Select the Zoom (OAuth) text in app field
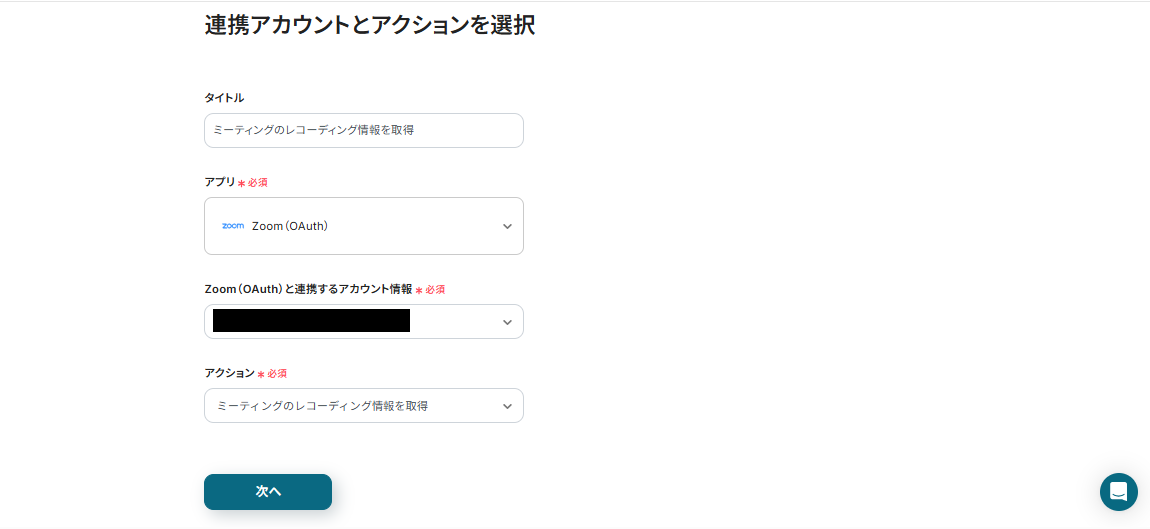This screenshot has height=529, width=1150. coord(290,226)
